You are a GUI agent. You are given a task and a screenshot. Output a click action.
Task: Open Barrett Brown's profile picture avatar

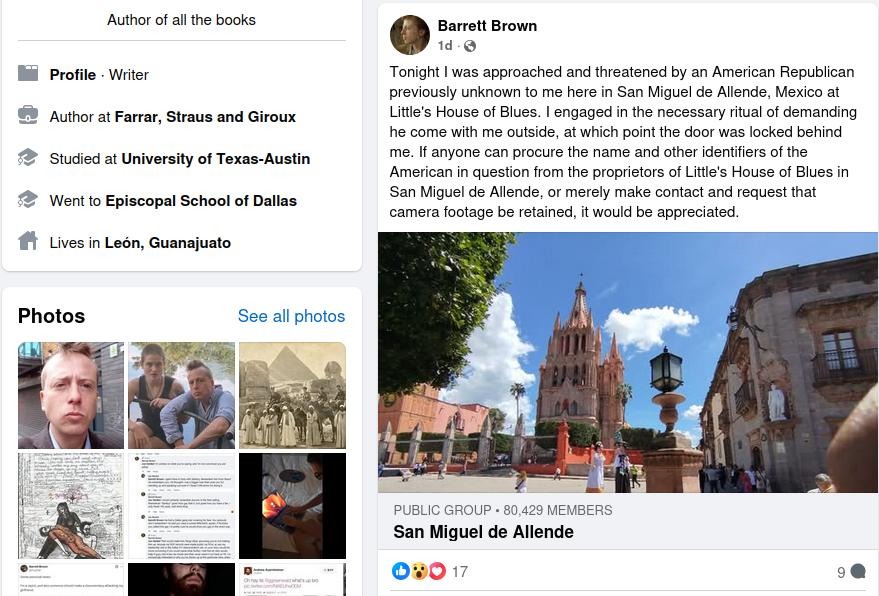pyautogui.click(x=410, y=35)
